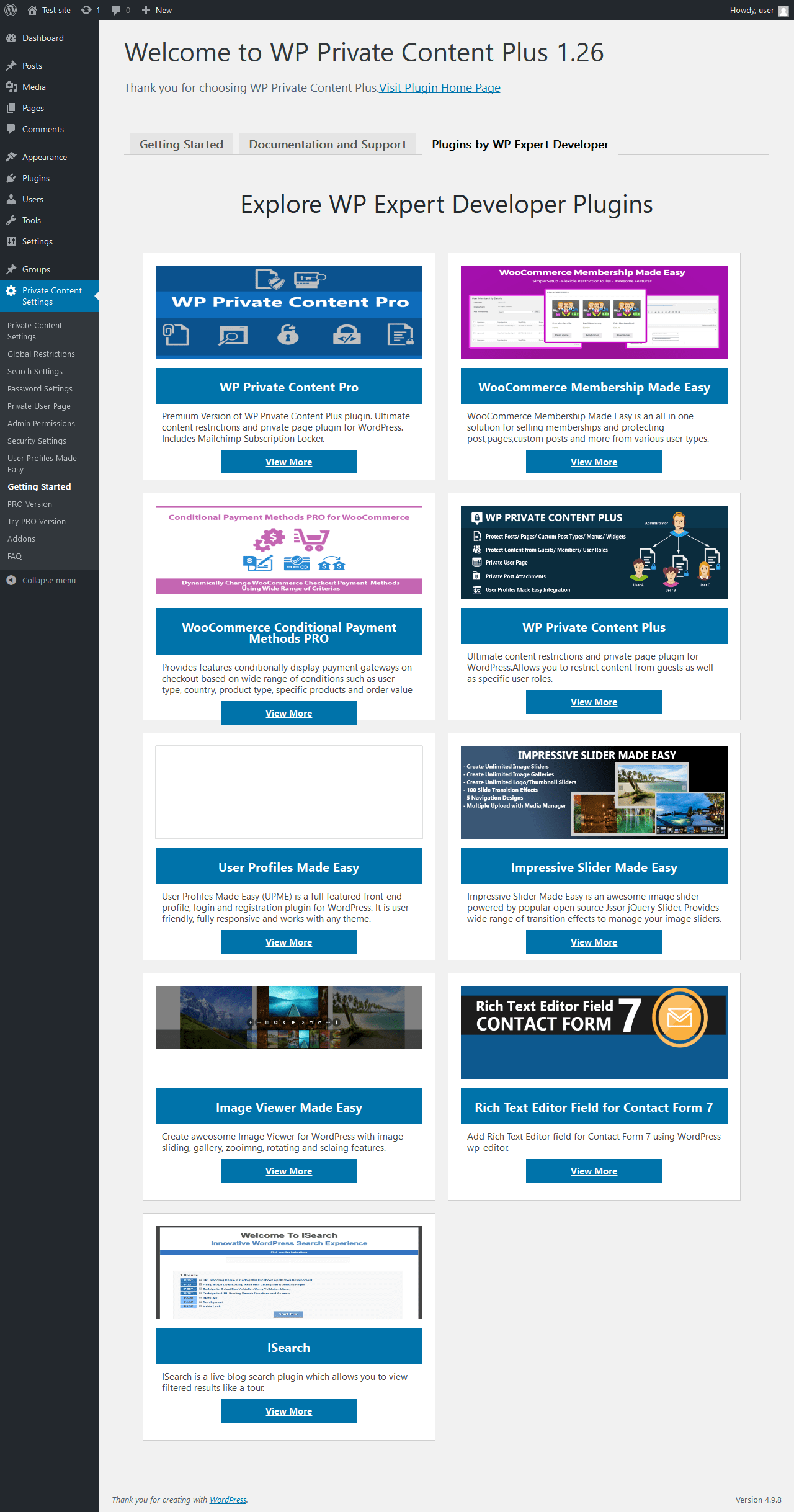This screenshot has width=794, height=1512.
Task: Click the Private Content Settings gear icon
Action: pyautogui.click(x=11, y=290)
